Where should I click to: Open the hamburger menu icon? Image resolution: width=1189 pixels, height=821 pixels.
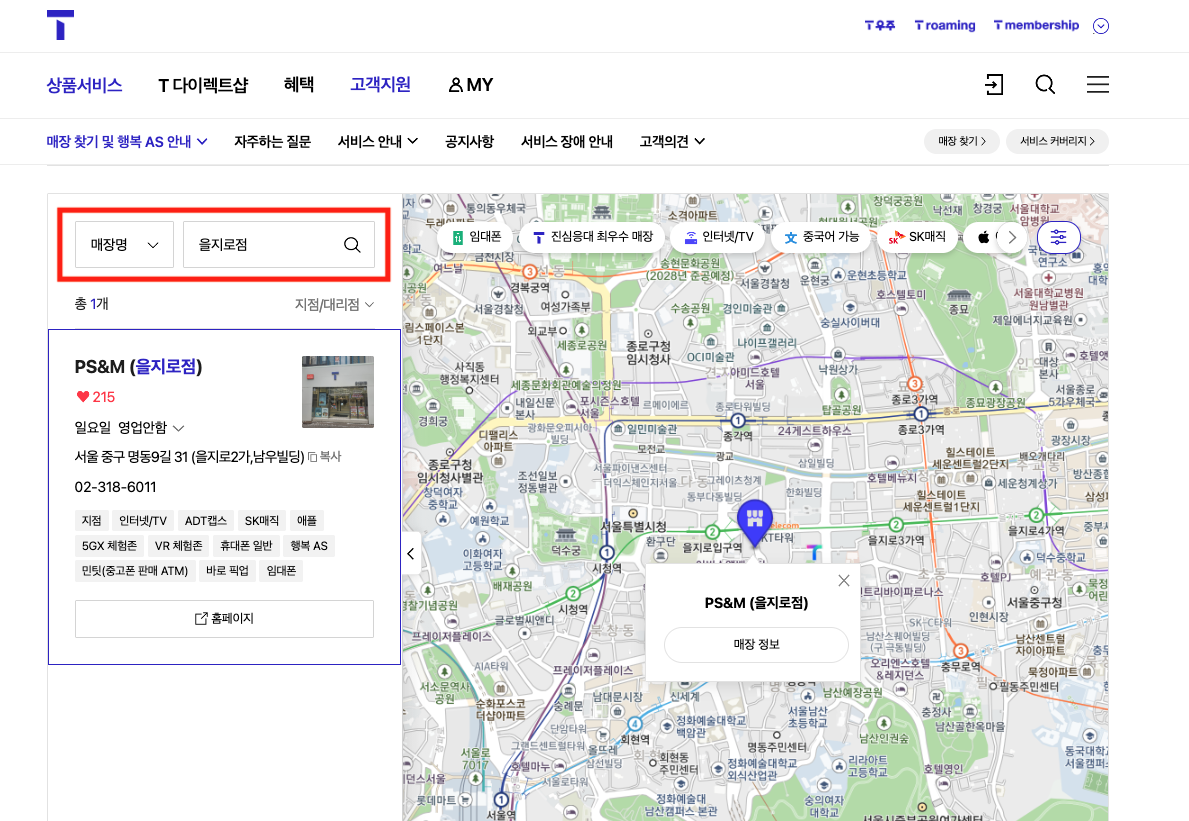coord(1097,84)
